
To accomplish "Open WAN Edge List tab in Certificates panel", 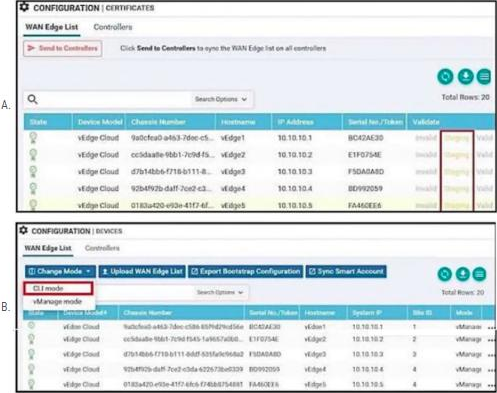I will point(52,27).
